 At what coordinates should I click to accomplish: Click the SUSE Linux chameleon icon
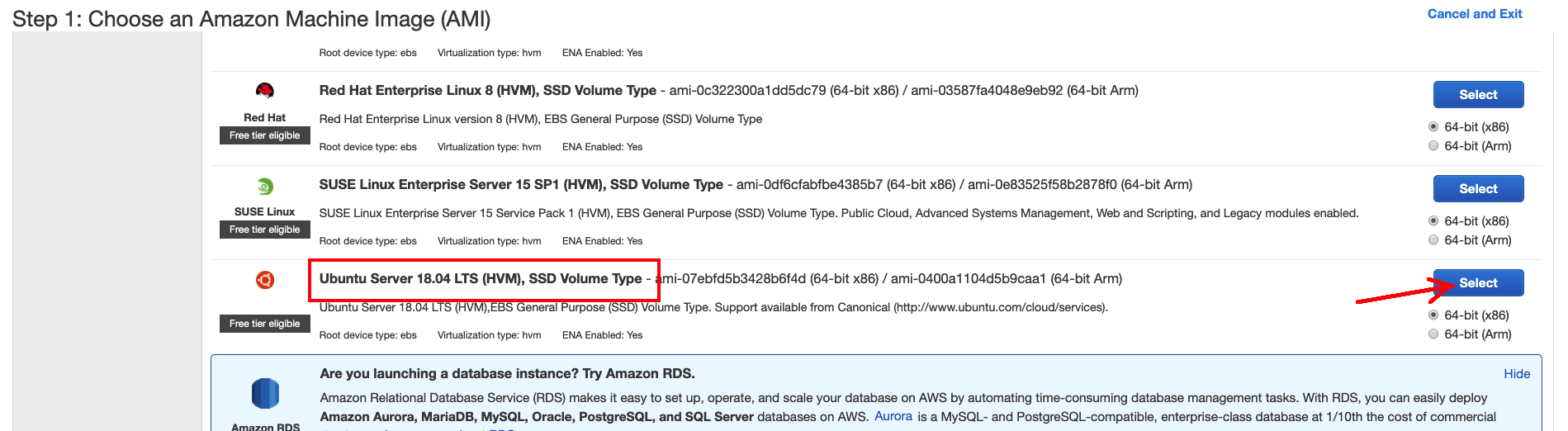click(x=264, y=186)
